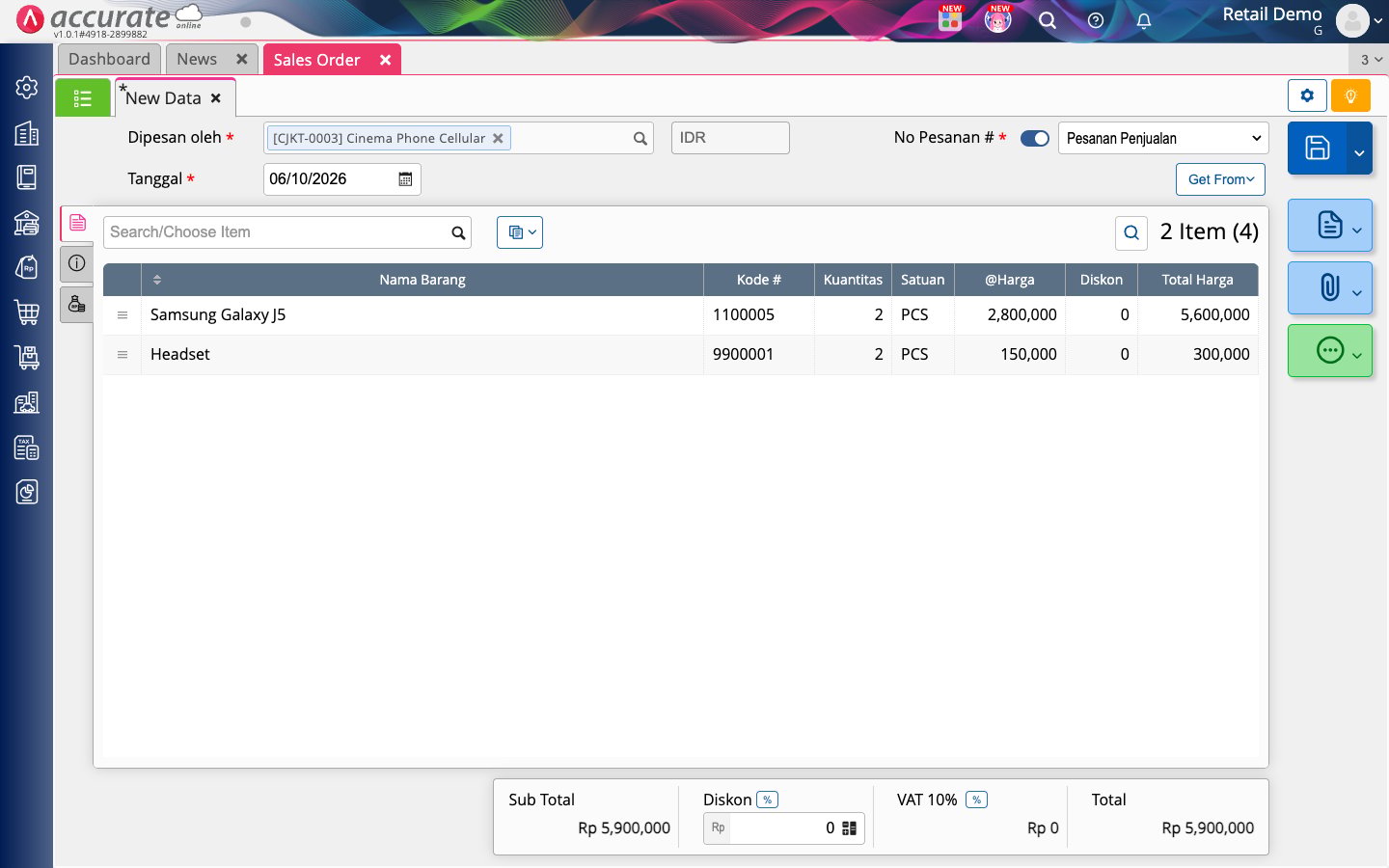Toggle VAT 10% percent button
This screenshot has height=868, width=1389.
pos(976,800)
